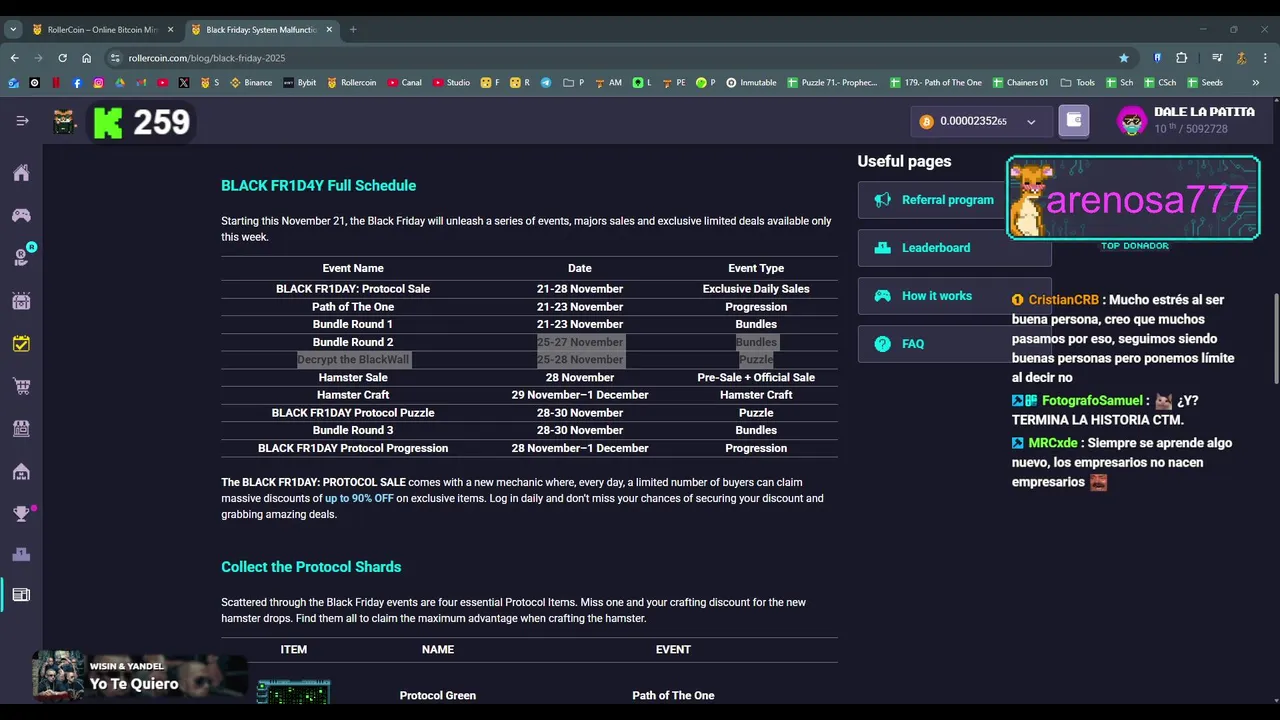Open the Referral program link
Image resolution: width=1280 pixels, height=720 pixels.
(x=954, y=200)
